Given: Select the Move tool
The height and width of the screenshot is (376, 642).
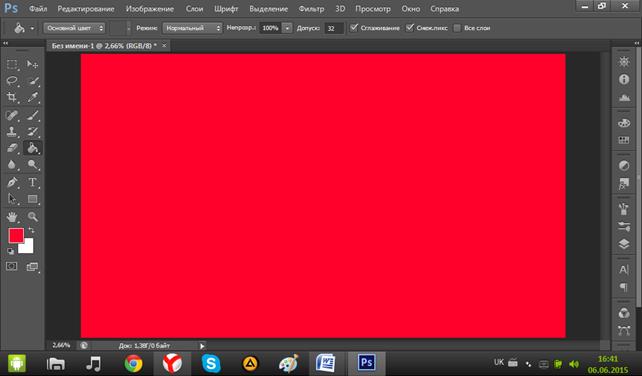Looking at the screenshot, I should point(32,64).
